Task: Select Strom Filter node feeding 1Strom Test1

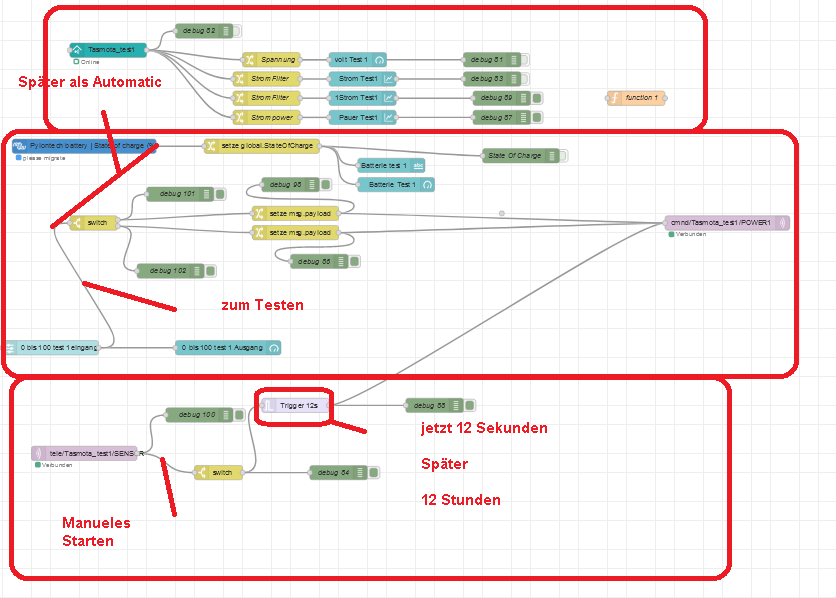Action: [x=267, y=98]
